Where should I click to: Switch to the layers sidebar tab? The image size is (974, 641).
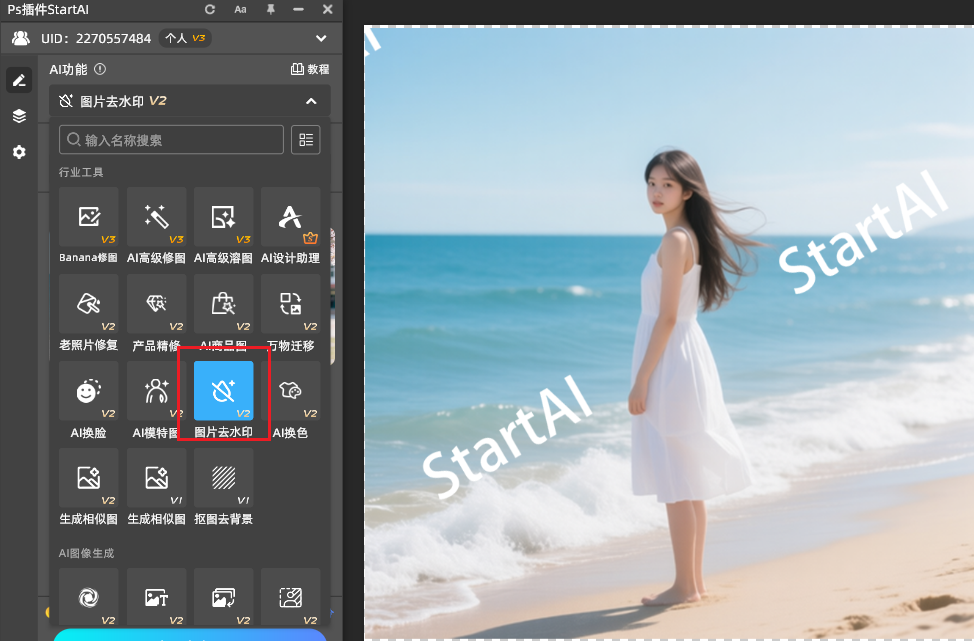pos(19,116)
